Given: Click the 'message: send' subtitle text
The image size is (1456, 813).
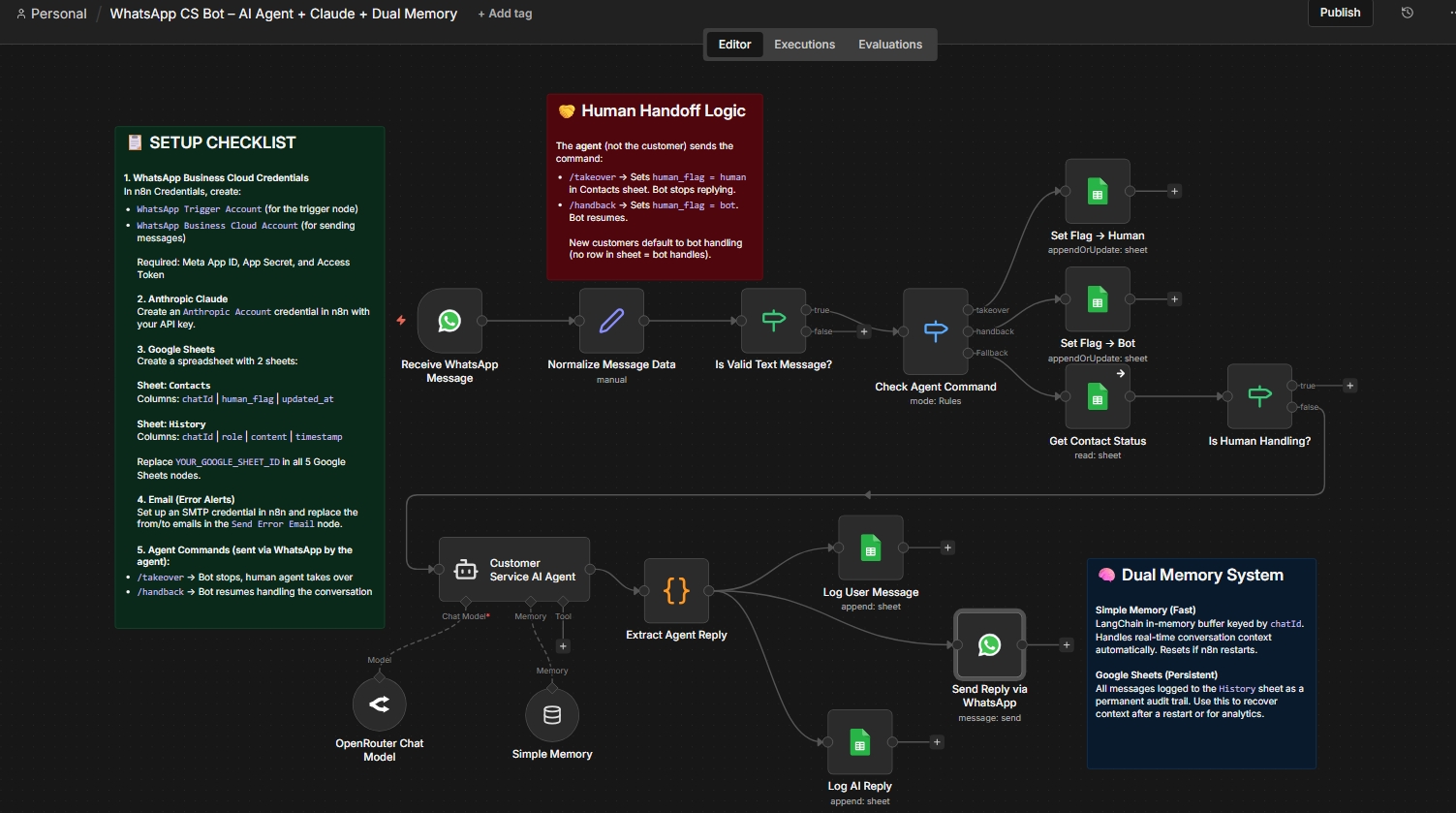Looking at the screenshot, I should 989,718.
